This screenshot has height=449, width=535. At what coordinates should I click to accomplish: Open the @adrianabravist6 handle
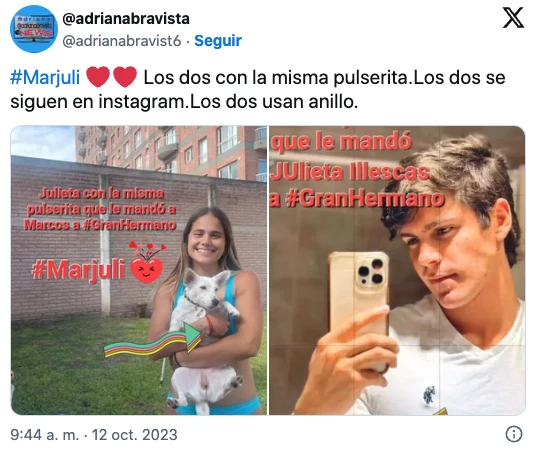(121, 41)
